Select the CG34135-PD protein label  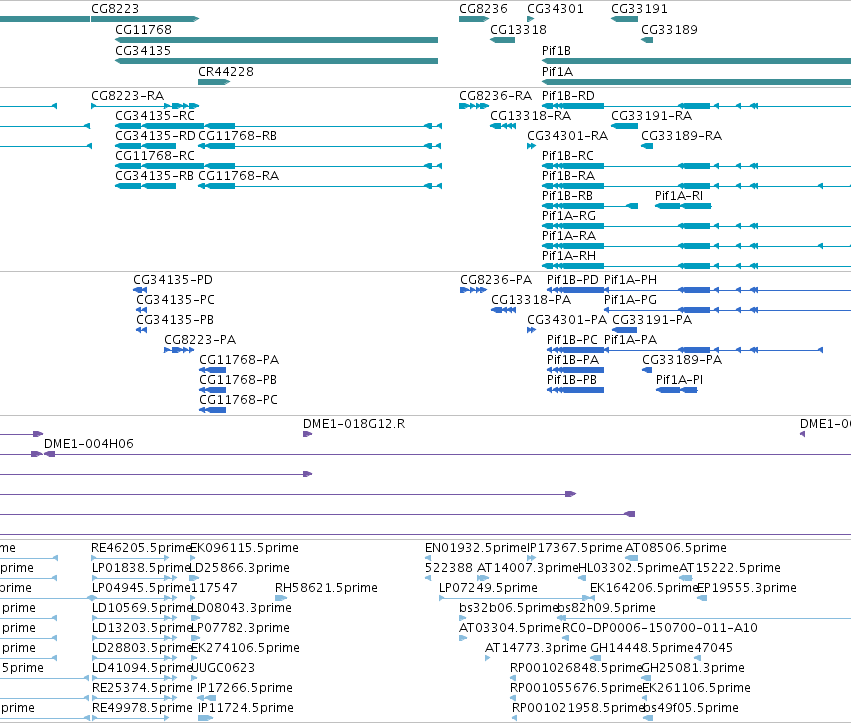pos(173,280)
